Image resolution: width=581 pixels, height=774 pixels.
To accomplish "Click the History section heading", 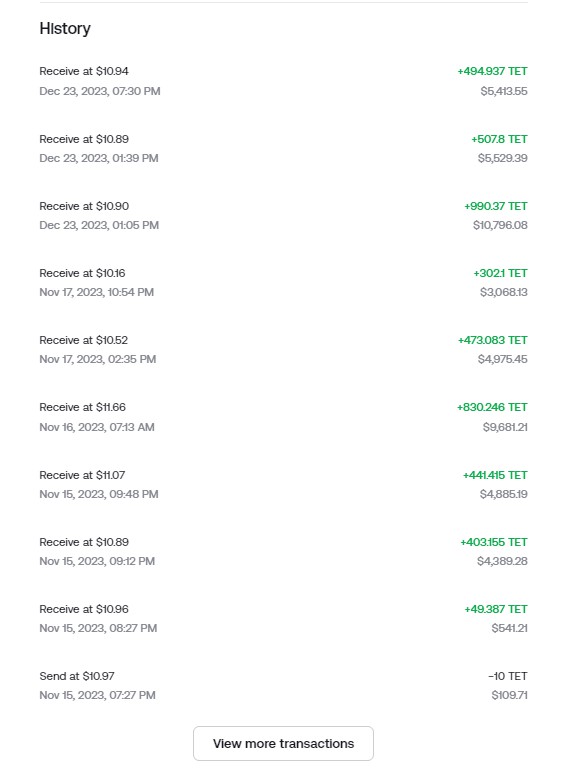I will tap(65, 29).
